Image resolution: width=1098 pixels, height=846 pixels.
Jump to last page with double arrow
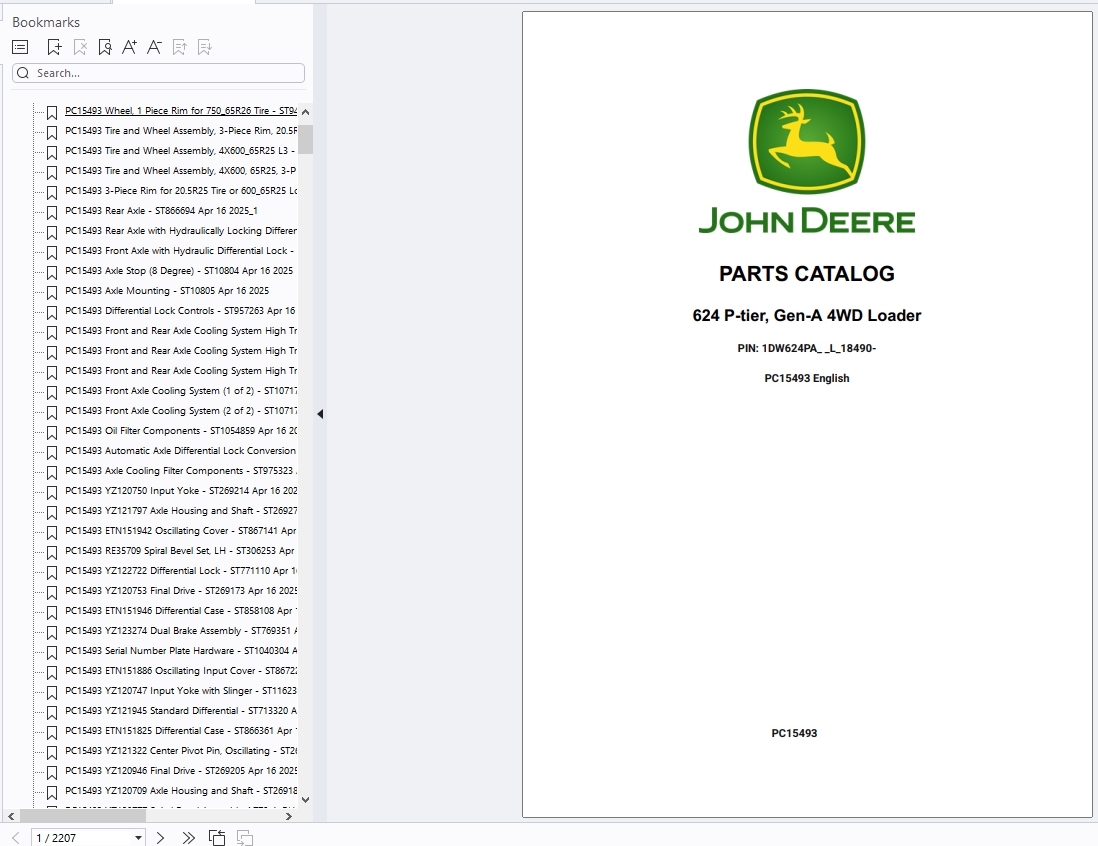(189, 837)
